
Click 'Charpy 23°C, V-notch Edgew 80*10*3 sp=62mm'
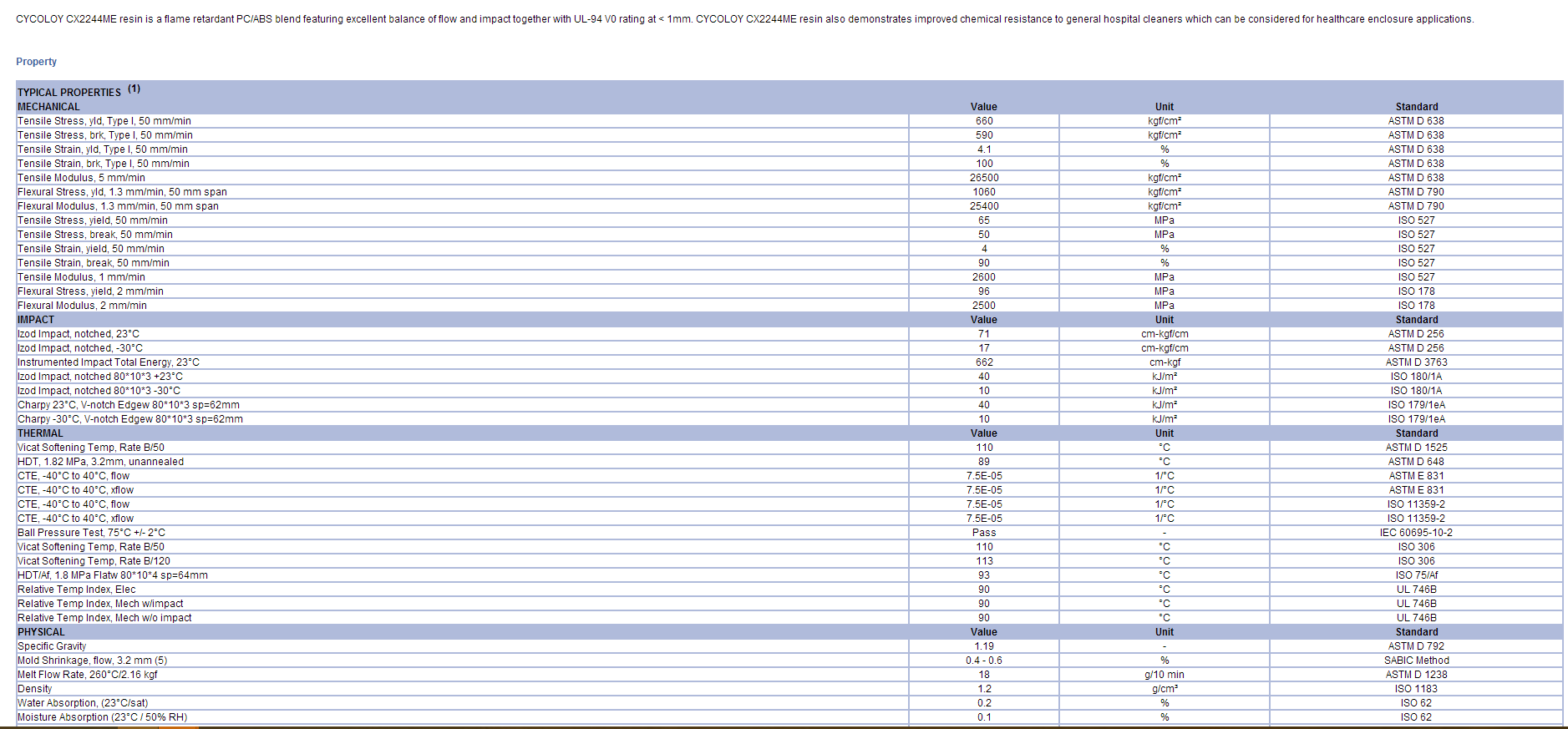[x=129, y=405]
